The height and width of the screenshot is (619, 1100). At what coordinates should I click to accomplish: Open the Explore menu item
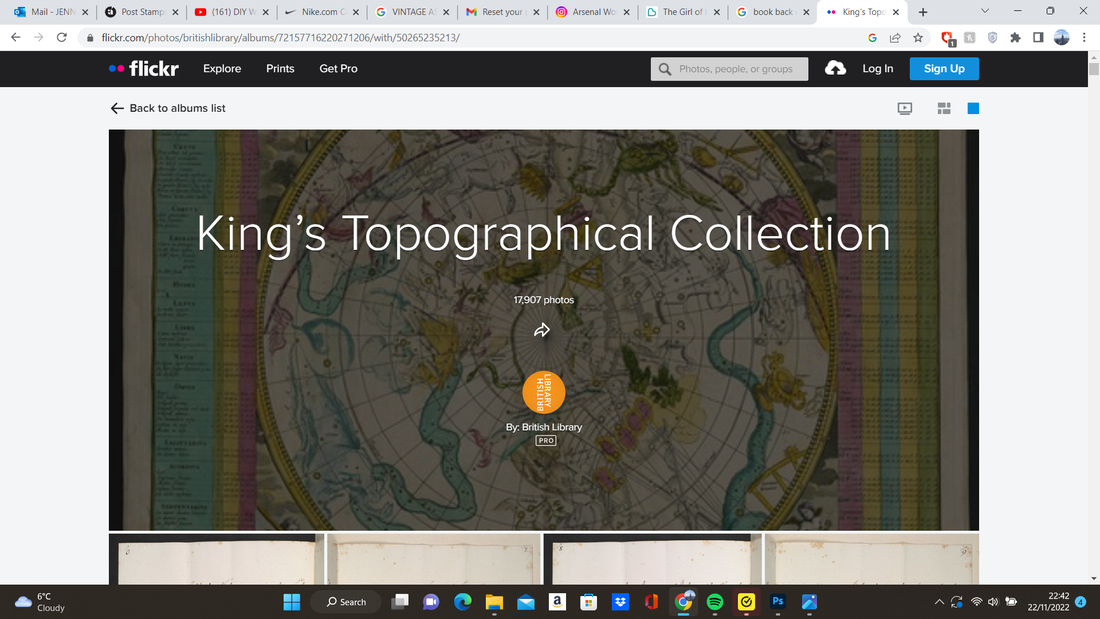click(x=222, y=69)
